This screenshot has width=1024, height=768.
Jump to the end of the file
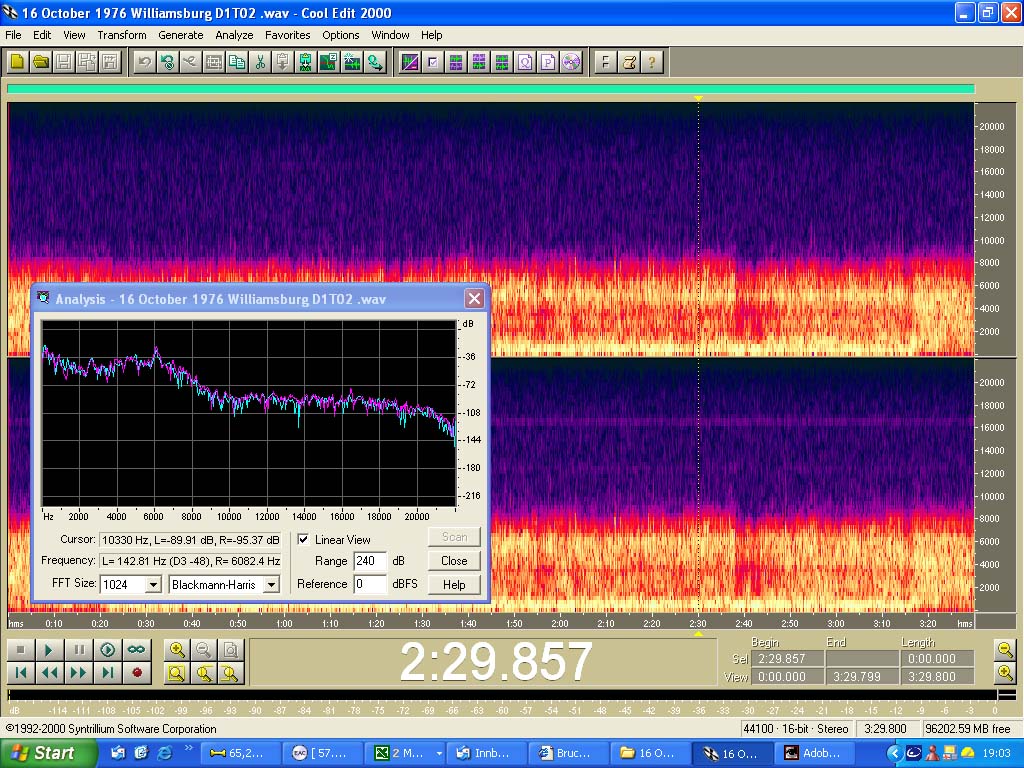(x=108, y=673)
